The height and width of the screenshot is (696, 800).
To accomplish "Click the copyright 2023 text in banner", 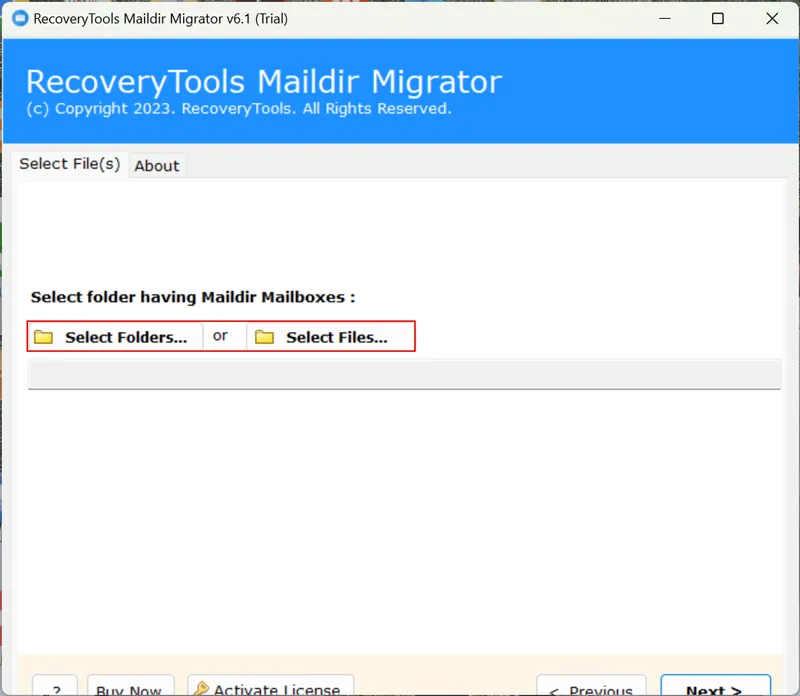I will coord(238,108).
